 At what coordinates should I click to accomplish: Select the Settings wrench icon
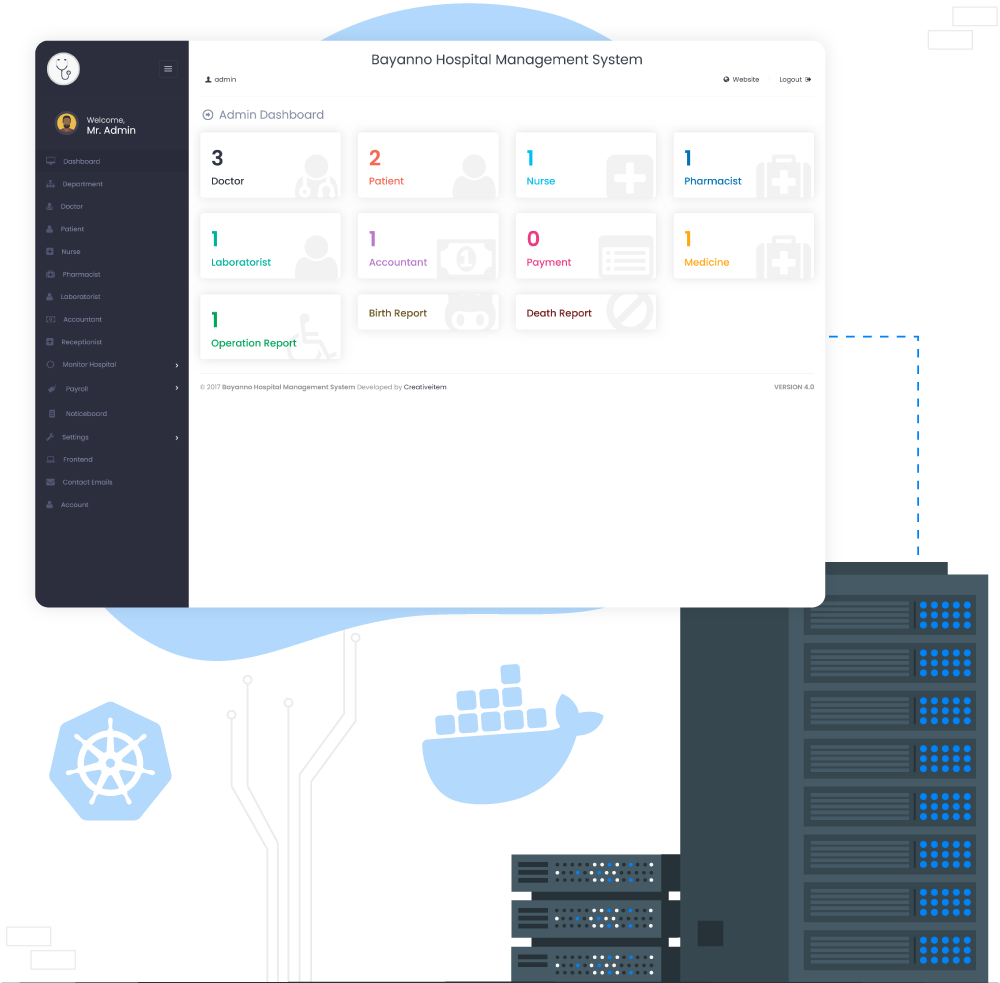(49, 437)
